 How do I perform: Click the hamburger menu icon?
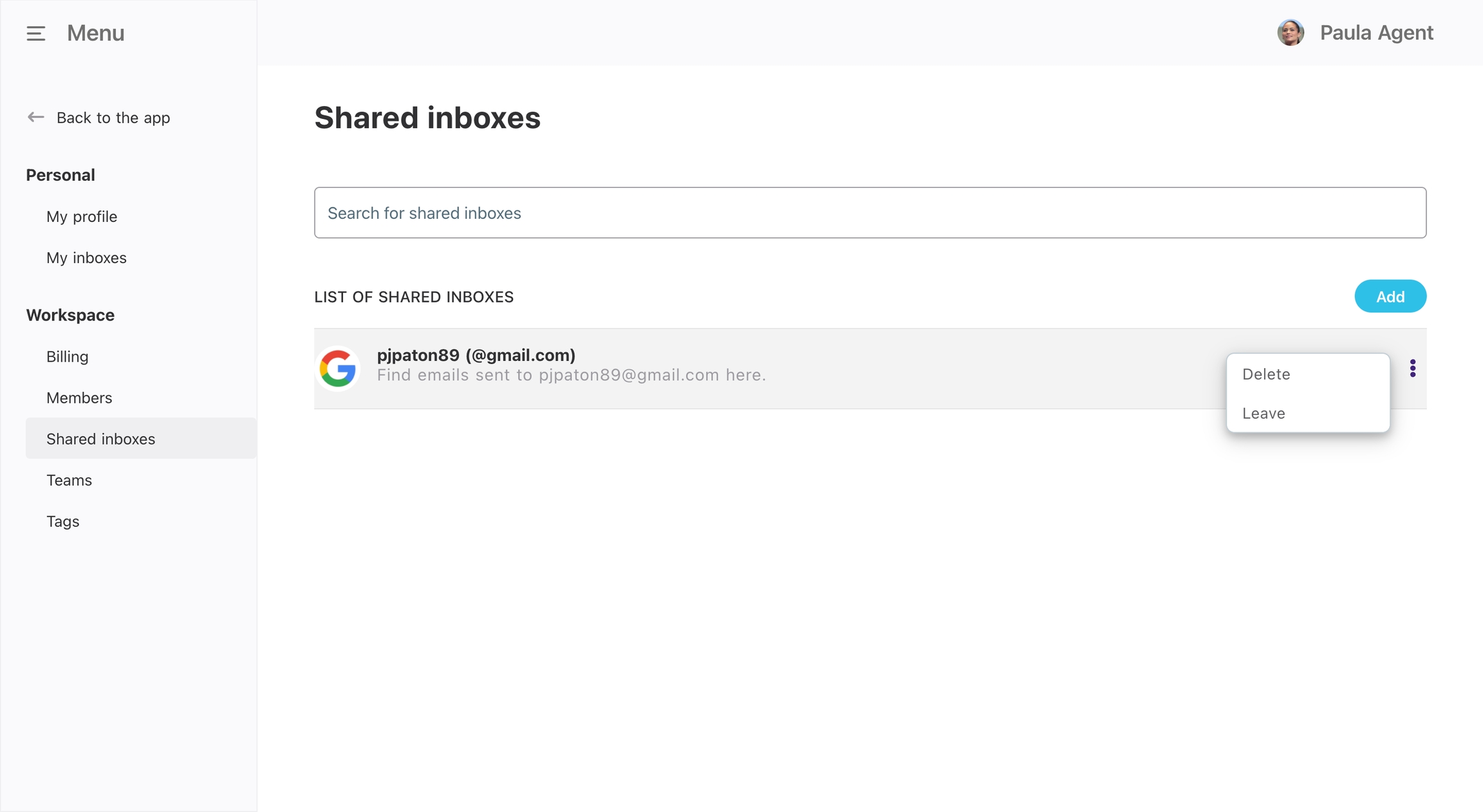tap(36, 33)
